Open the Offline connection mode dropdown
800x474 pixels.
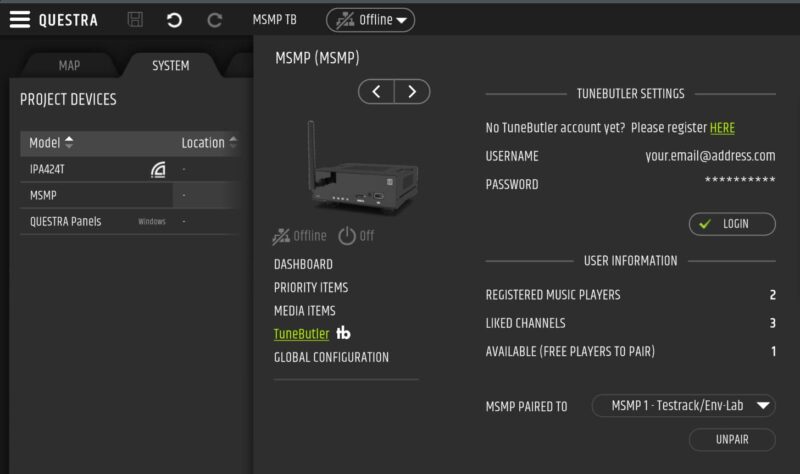[x=370, y=20]
